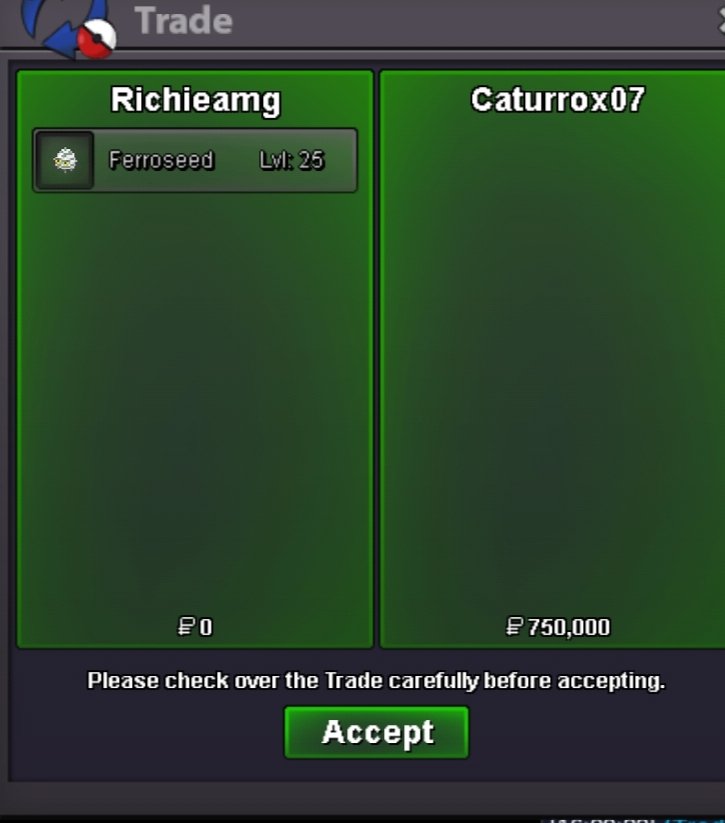Click the Ferroseed sprite icon
725x823 pixels.
65,160
